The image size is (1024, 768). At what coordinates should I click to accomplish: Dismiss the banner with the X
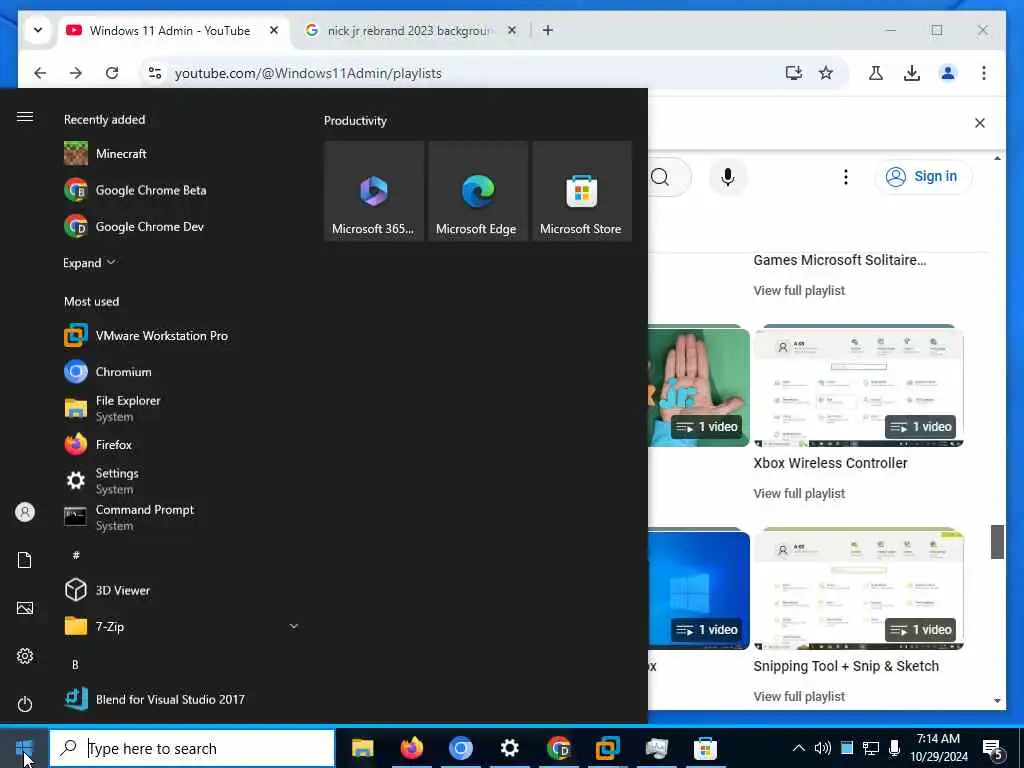pyautogui.click(x=980, y=123)
